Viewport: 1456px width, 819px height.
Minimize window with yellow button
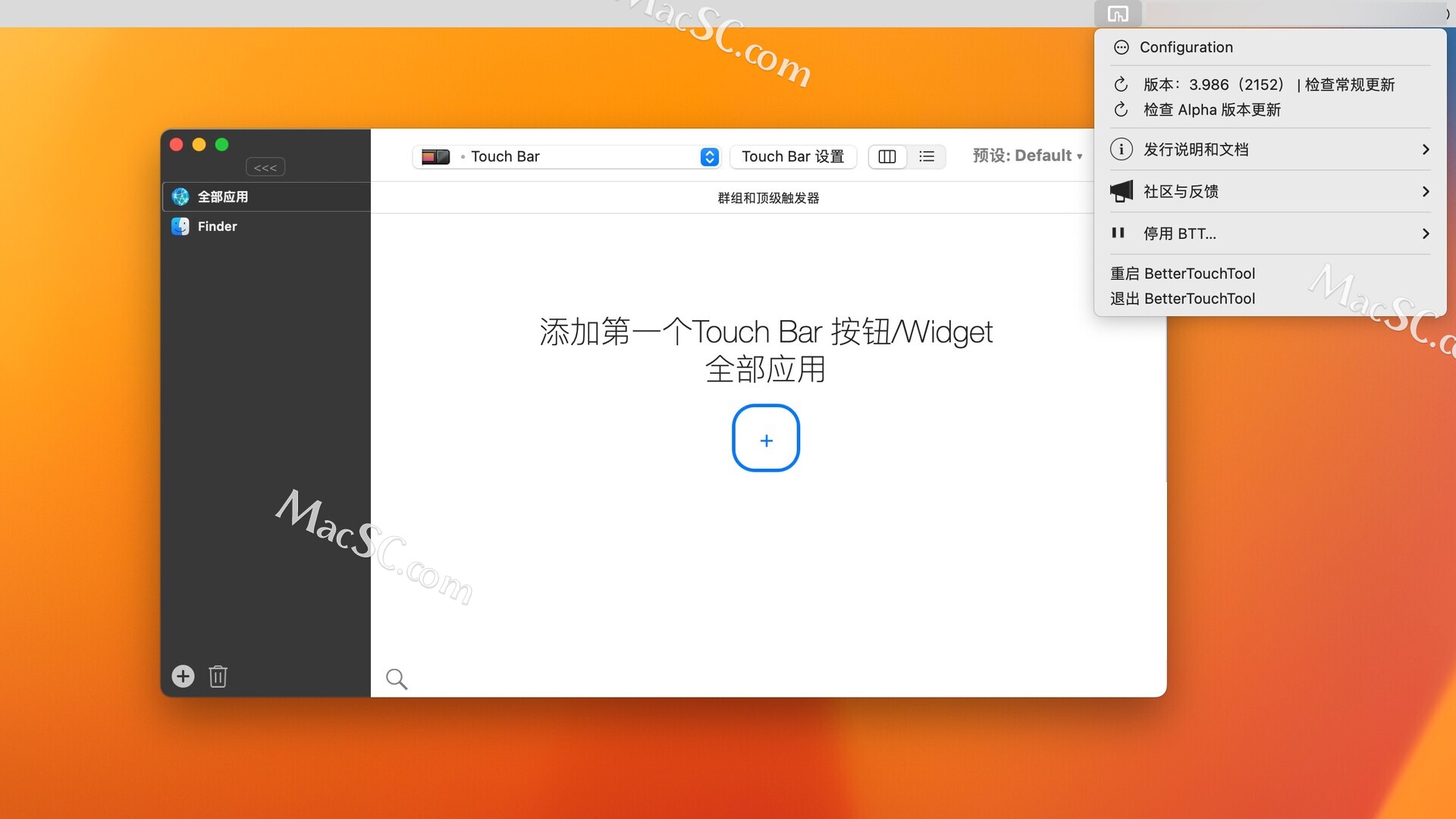[199, 144]
